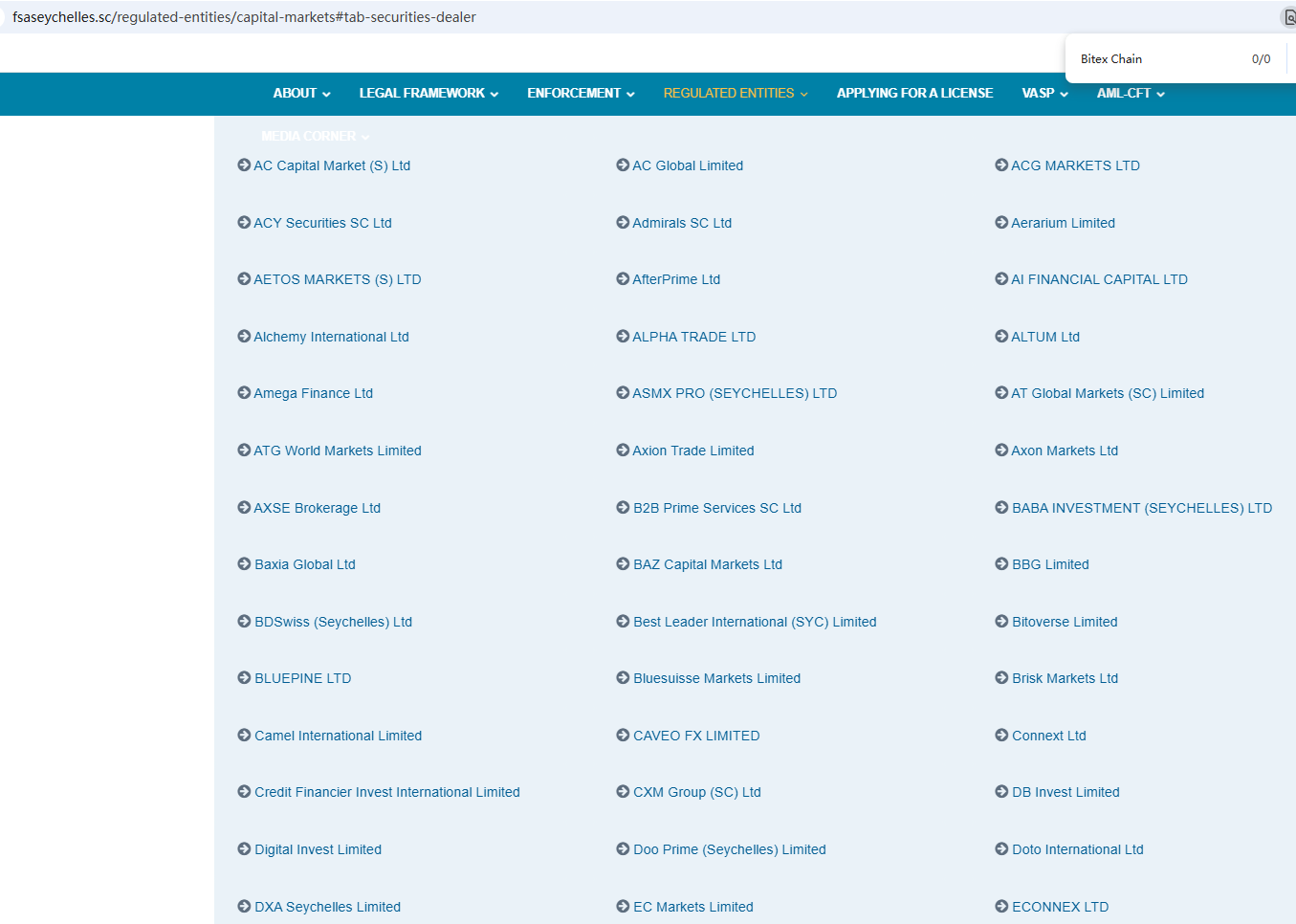Click the arrow icon beside BAZ Capital Markets Ltd
This screenshot has height=924, width=1296.
pos(623,564)
